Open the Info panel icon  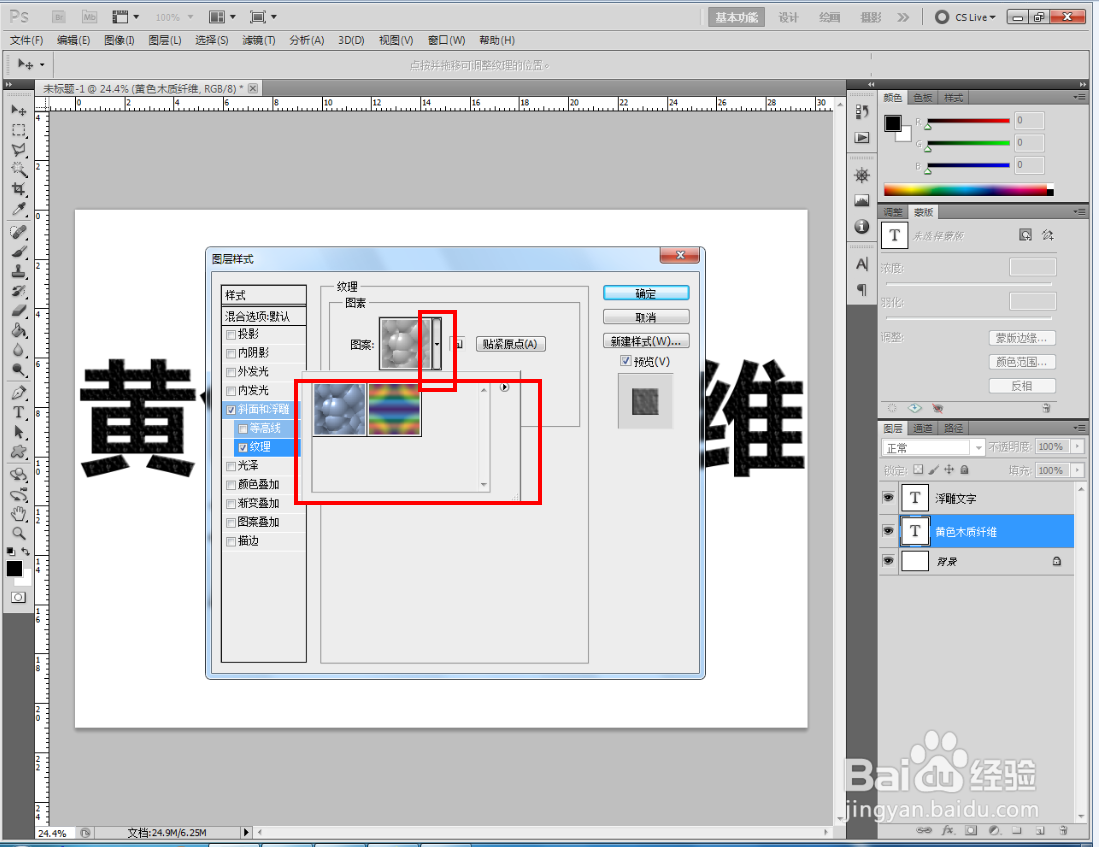[862, 226]
